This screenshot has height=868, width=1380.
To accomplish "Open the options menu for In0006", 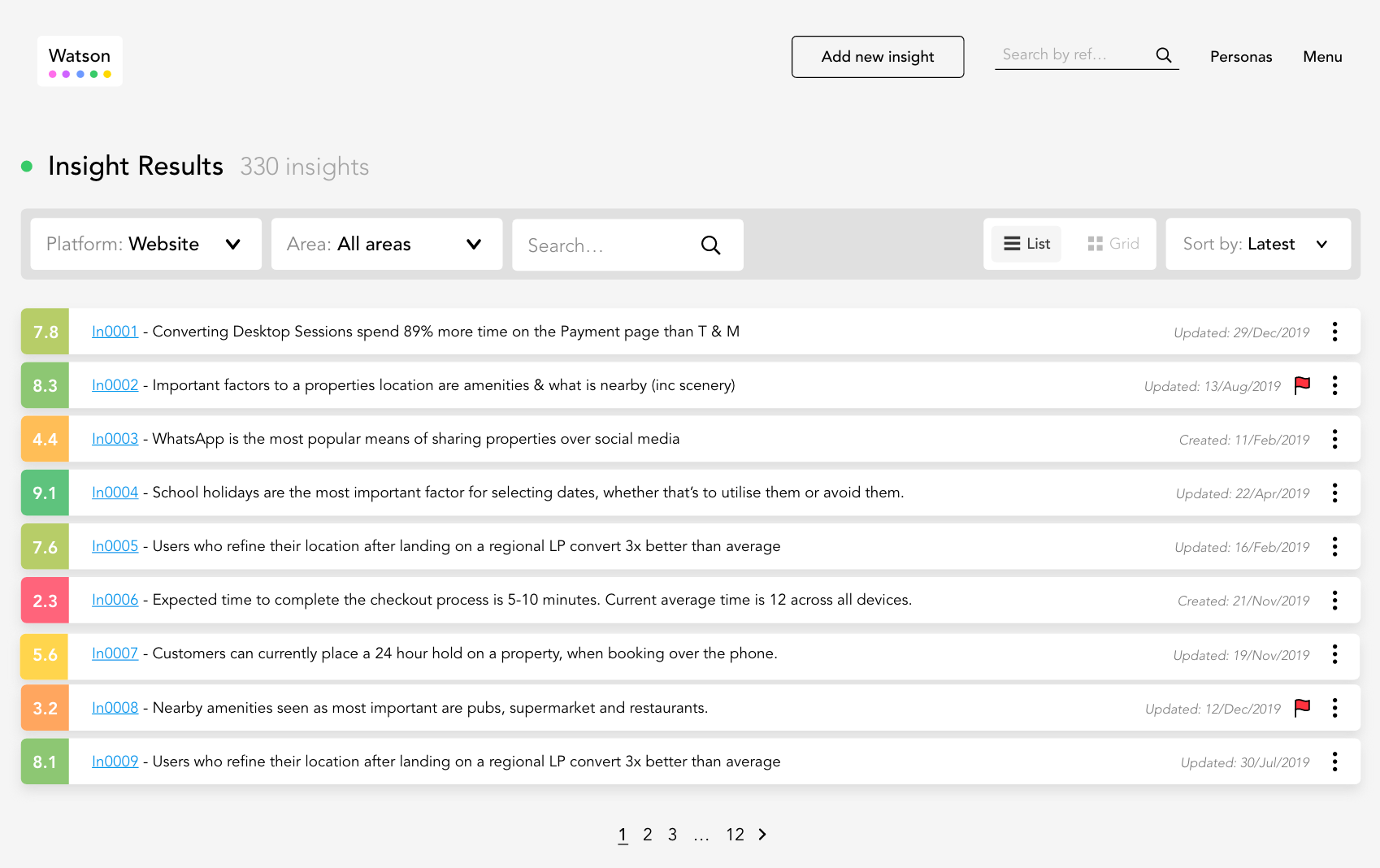I will coord(1334,601).
